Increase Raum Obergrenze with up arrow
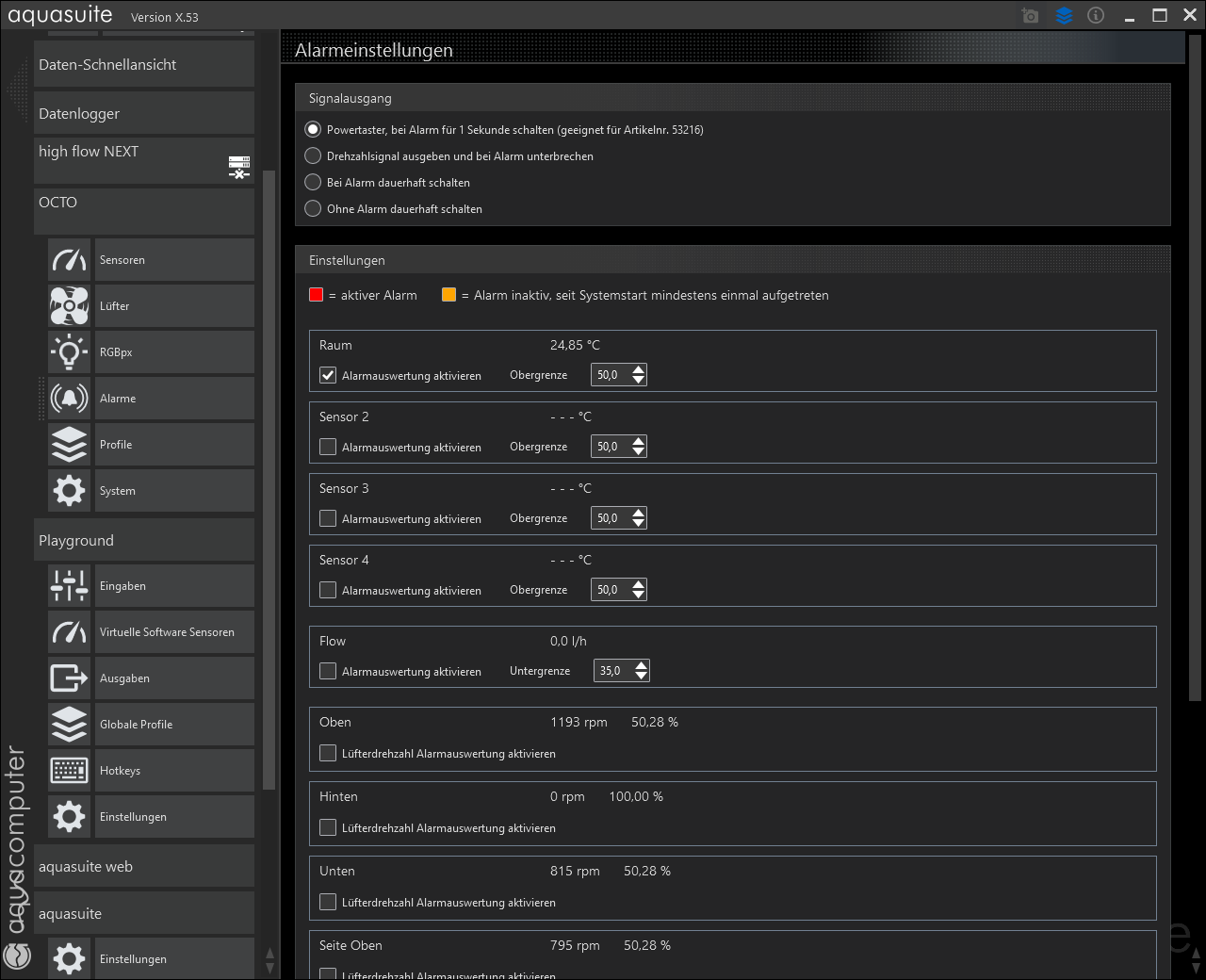This screenshot has height=980, width=1206. tap(639, 369)
